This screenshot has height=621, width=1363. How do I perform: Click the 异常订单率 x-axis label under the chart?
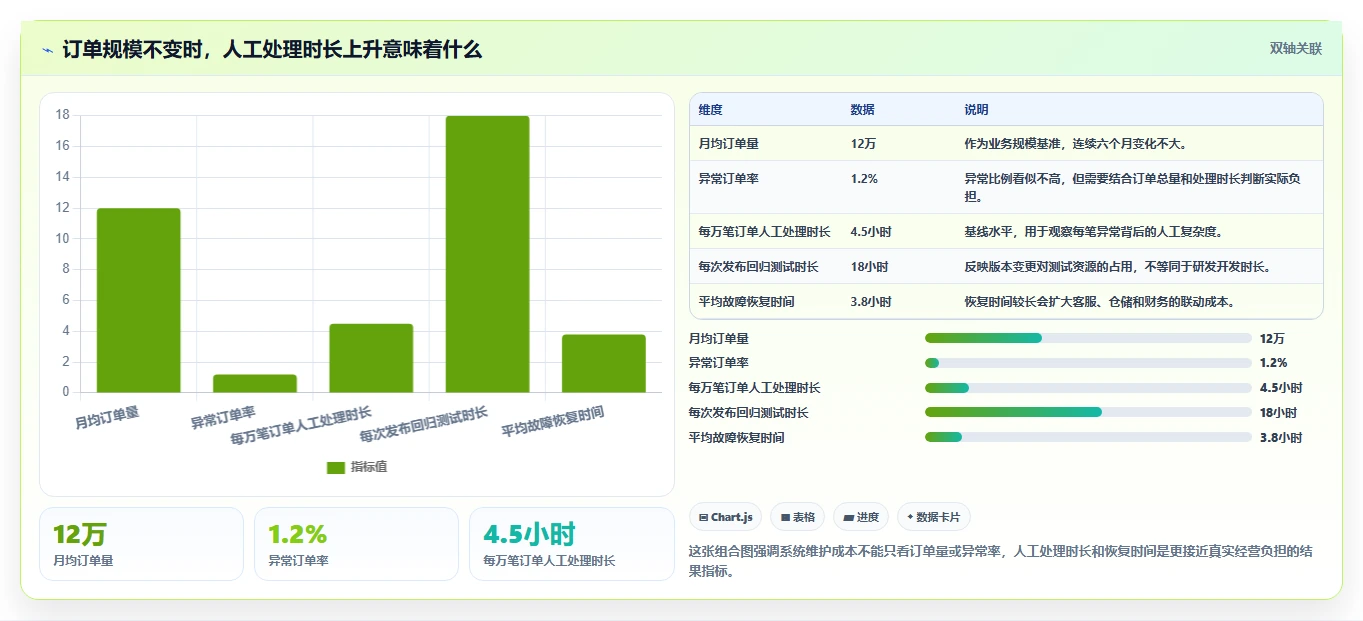tap(223, 417)
